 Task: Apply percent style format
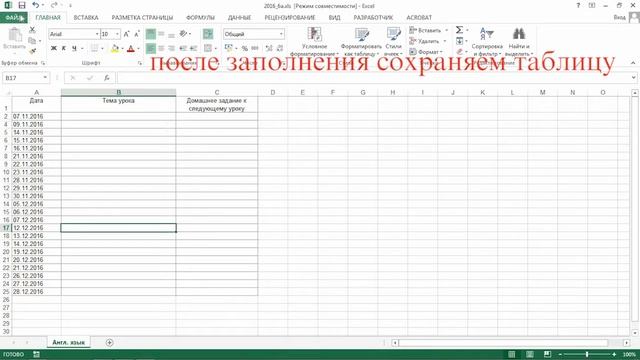(x=244, y=49)
